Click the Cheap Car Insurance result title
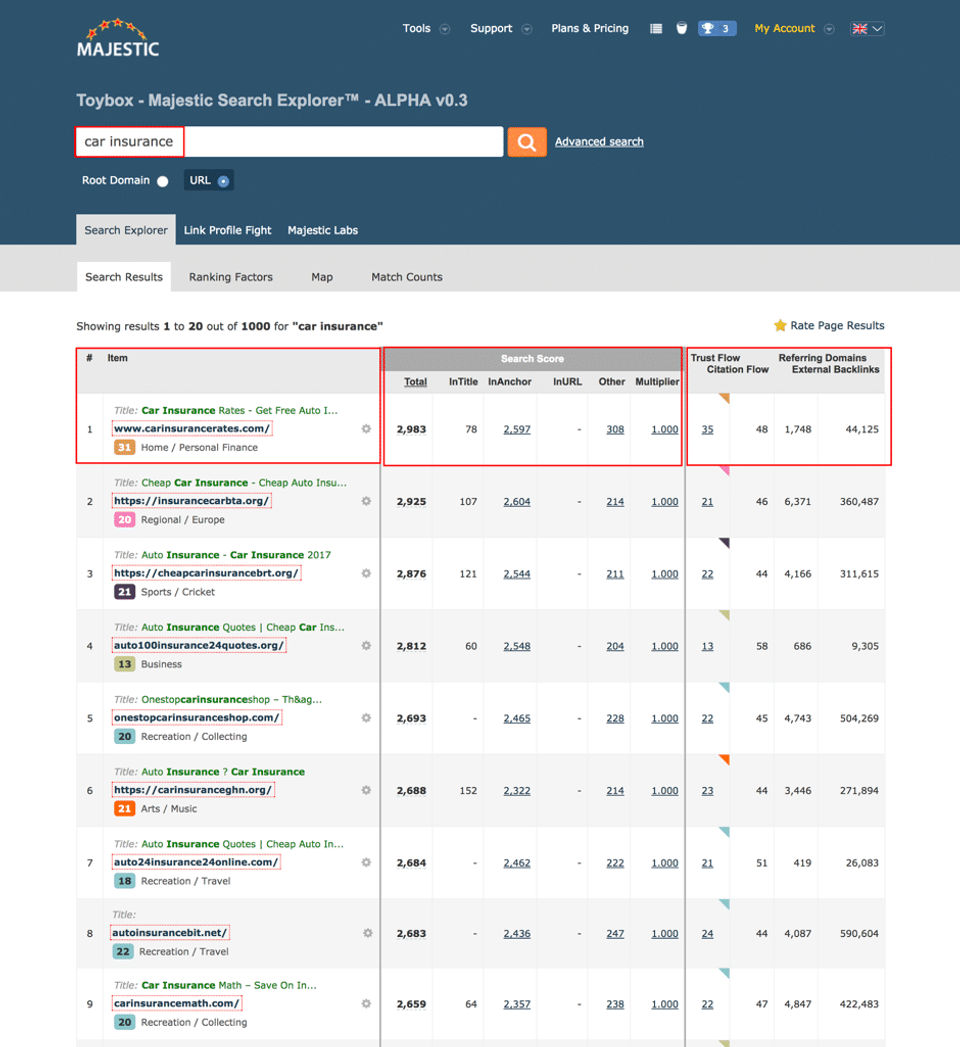Viewport: 960px width, 1047px height. tap(244, 483)
